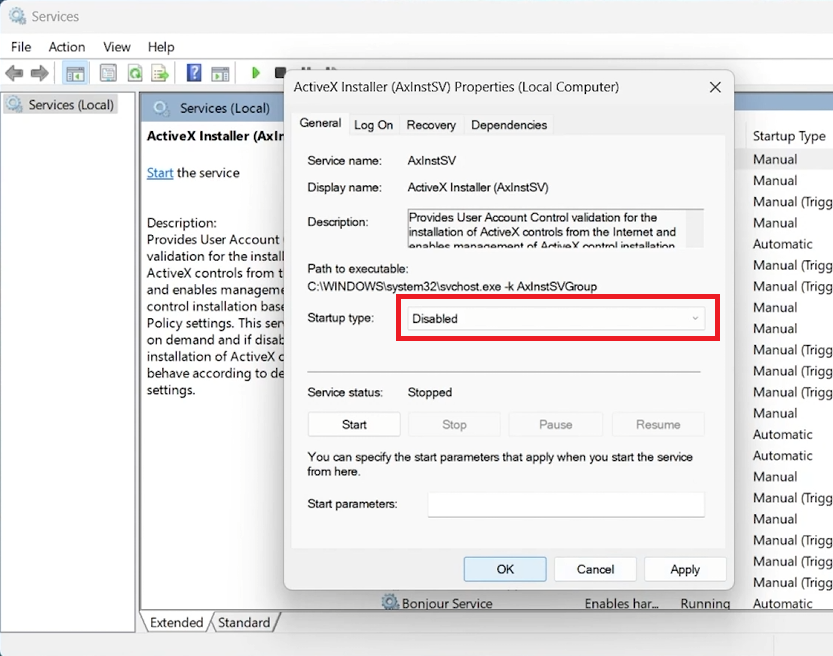Click the gear icon in the Services (Local) header
This screenshot has width=833, height=656.
pos(161,108)
